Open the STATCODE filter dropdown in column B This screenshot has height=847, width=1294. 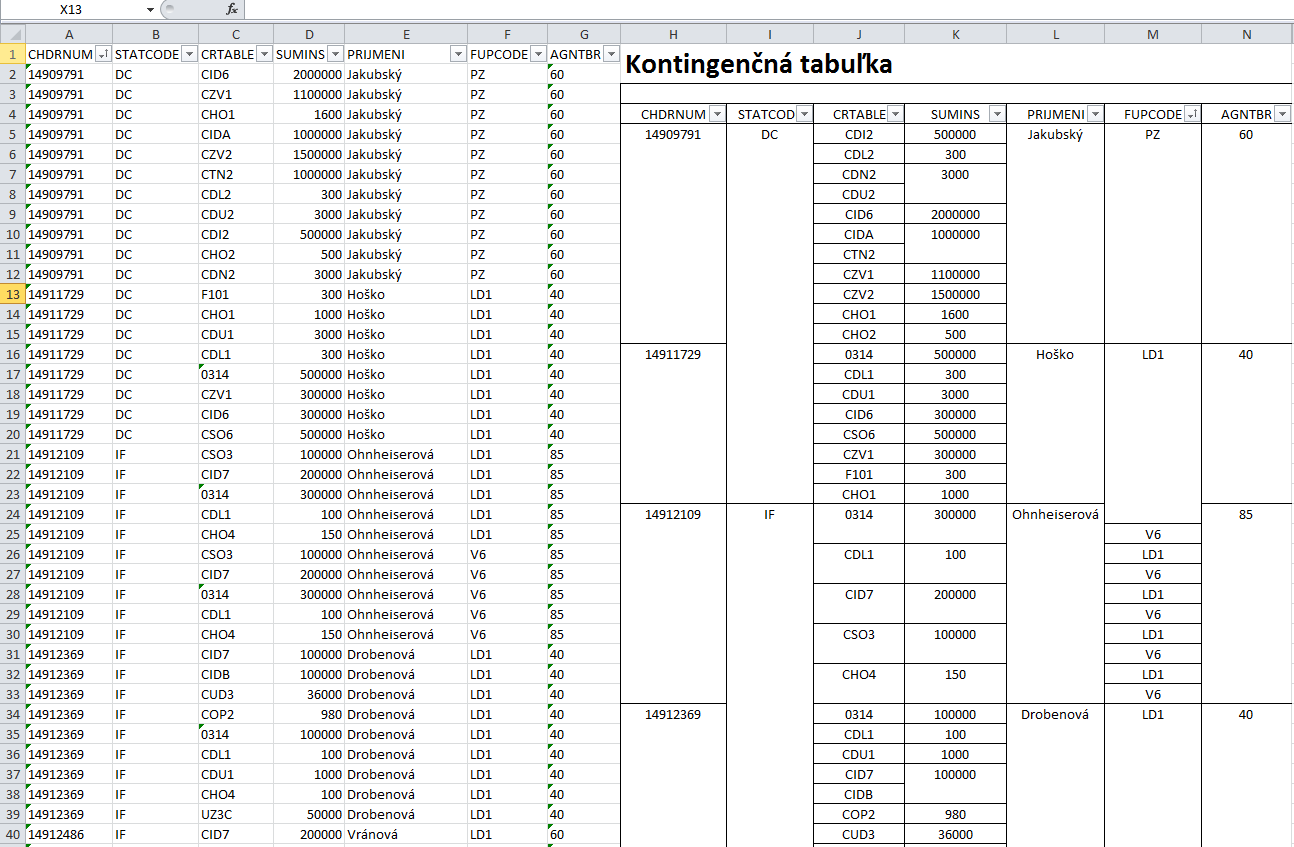point(189,54)
